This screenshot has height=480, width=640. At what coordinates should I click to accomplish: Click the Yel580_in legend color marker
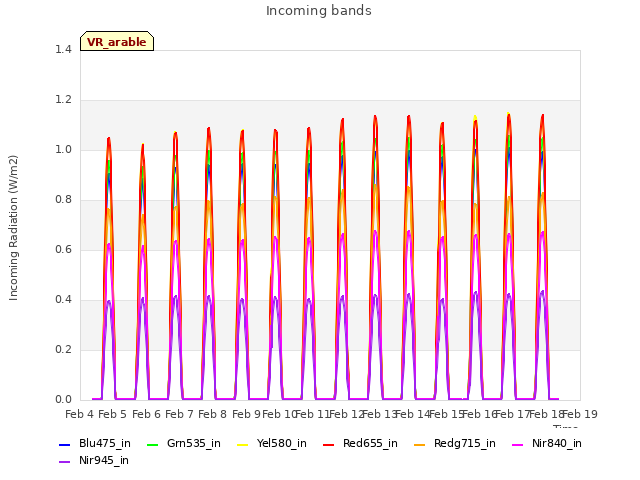coord(242,444)
